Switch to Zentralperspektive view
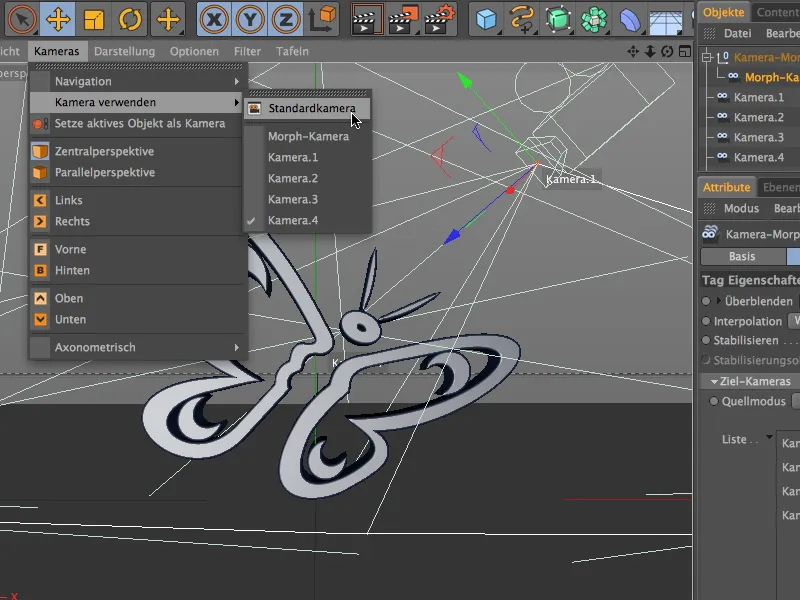The image size is (800, 600). [x=138, y=152]
